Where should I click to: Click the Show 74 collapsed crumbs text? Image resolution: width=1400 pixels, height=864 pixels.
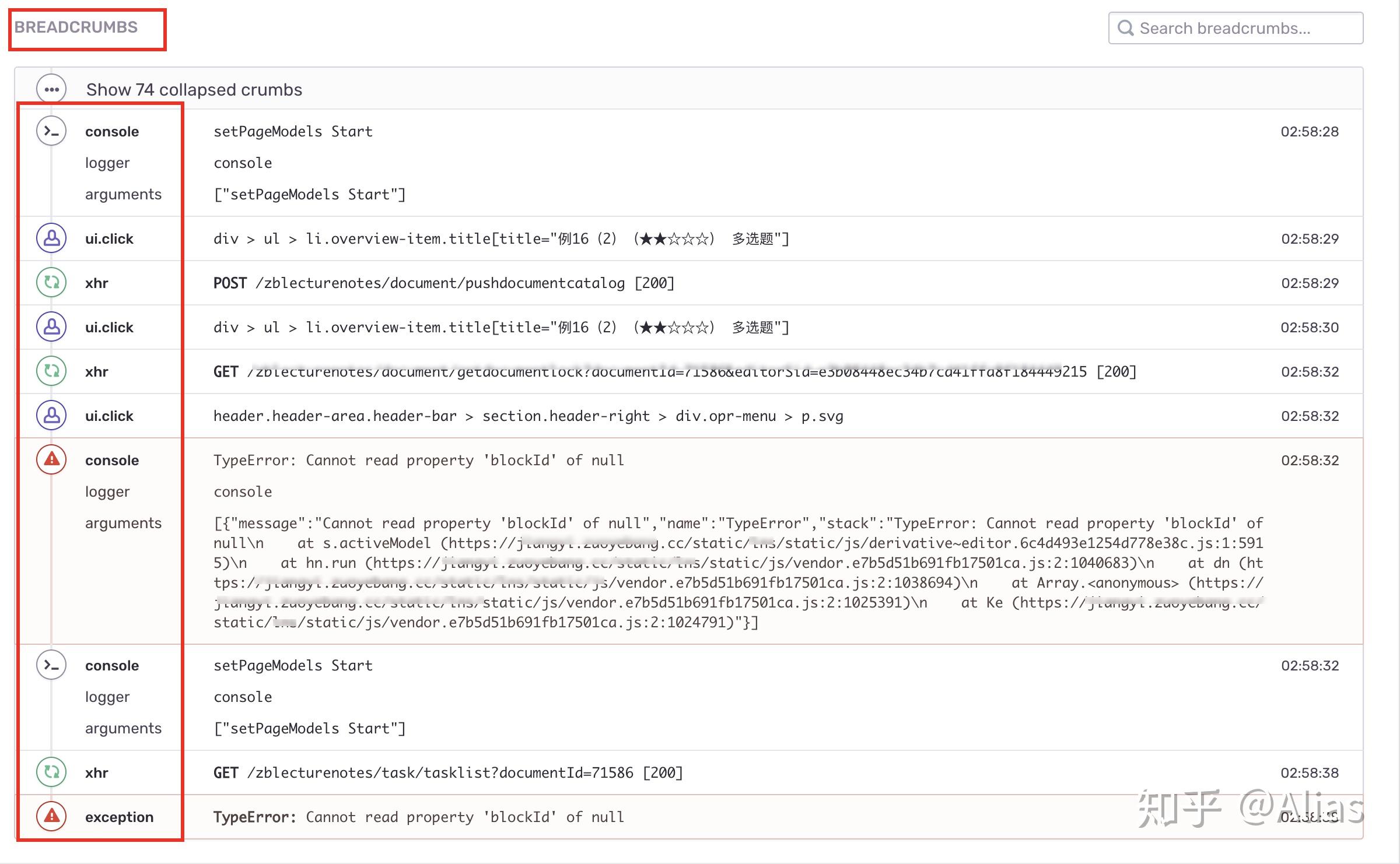(x=194, y=90)
